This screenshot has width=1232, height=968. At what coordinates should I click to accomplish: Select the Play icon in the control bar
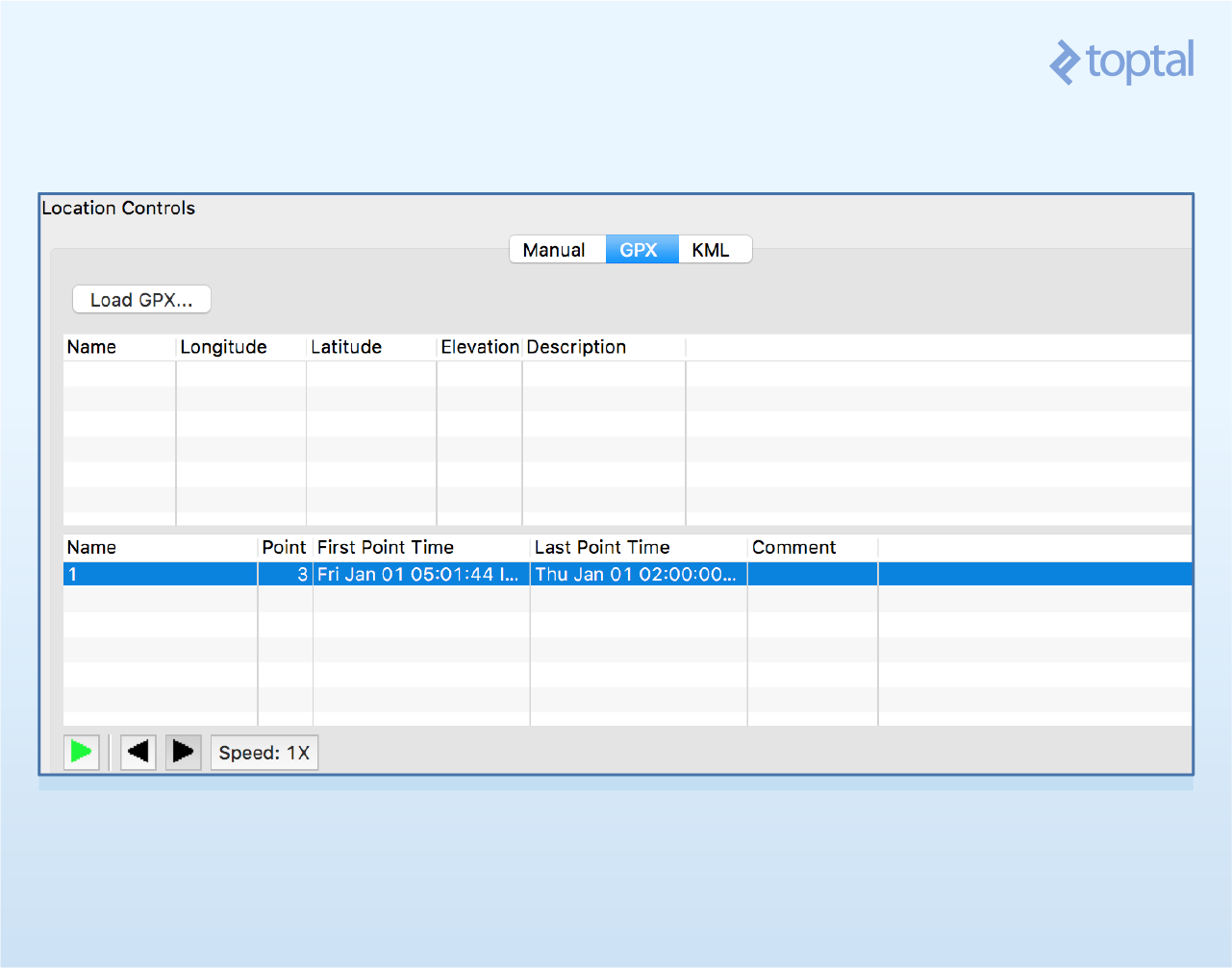point(82,752)
